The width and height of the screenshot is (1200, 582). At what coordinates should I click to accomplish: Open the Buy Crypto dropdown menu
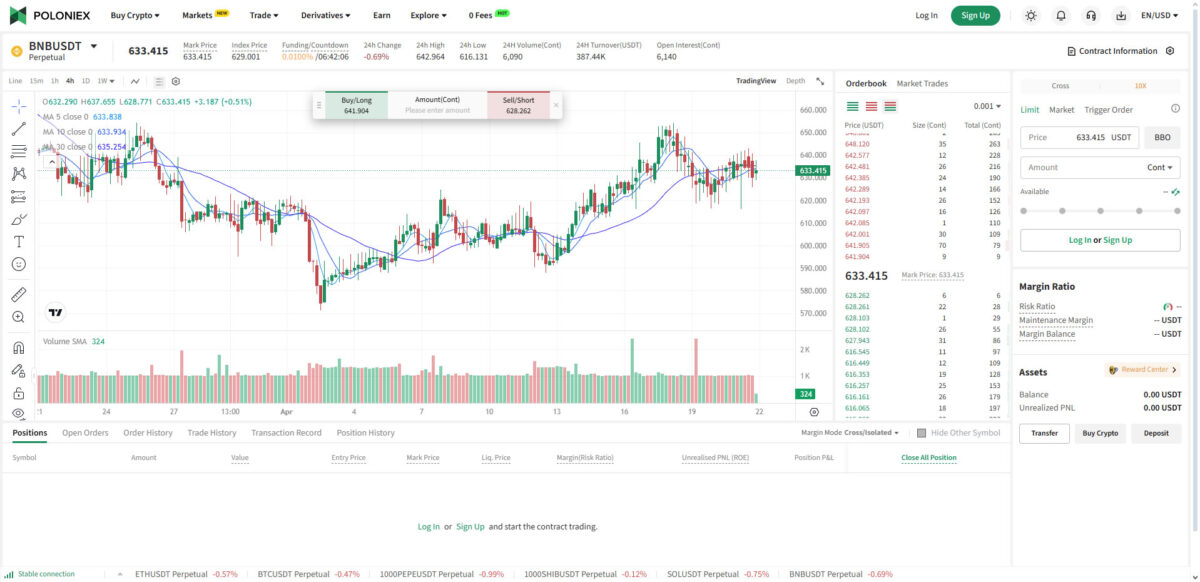tap(135, 16)
